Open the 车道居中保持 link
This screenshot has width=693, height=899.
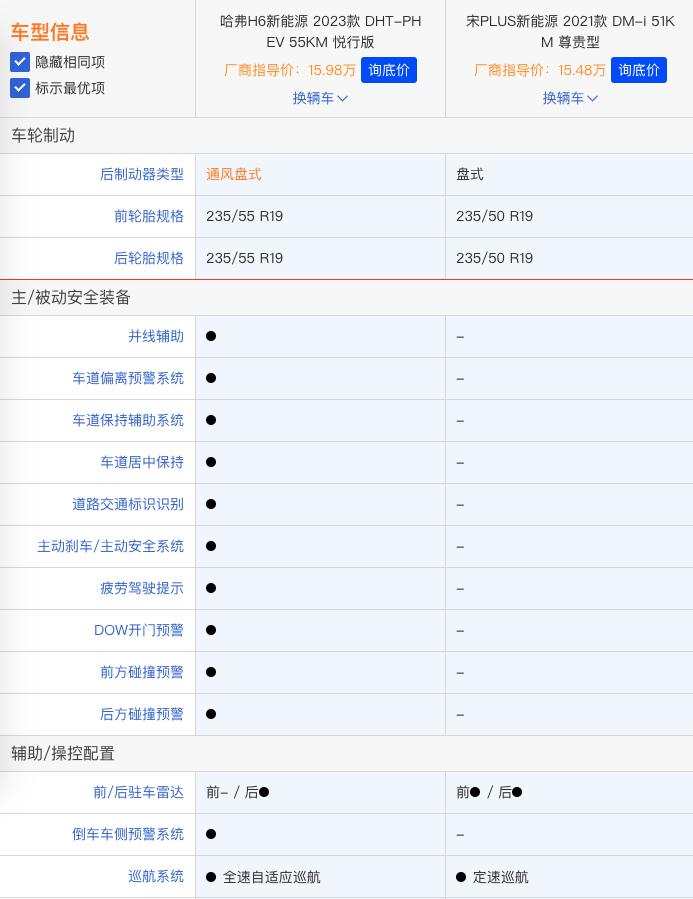click(142, 462)
